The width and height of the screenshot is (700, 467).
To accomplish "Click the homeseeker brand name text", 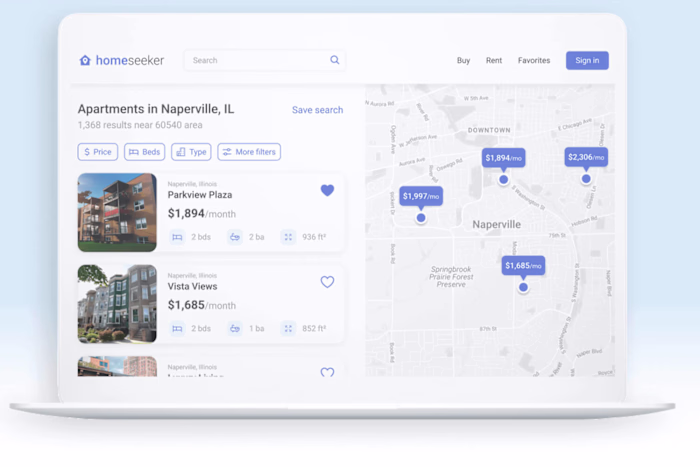I will pos(130,60).
